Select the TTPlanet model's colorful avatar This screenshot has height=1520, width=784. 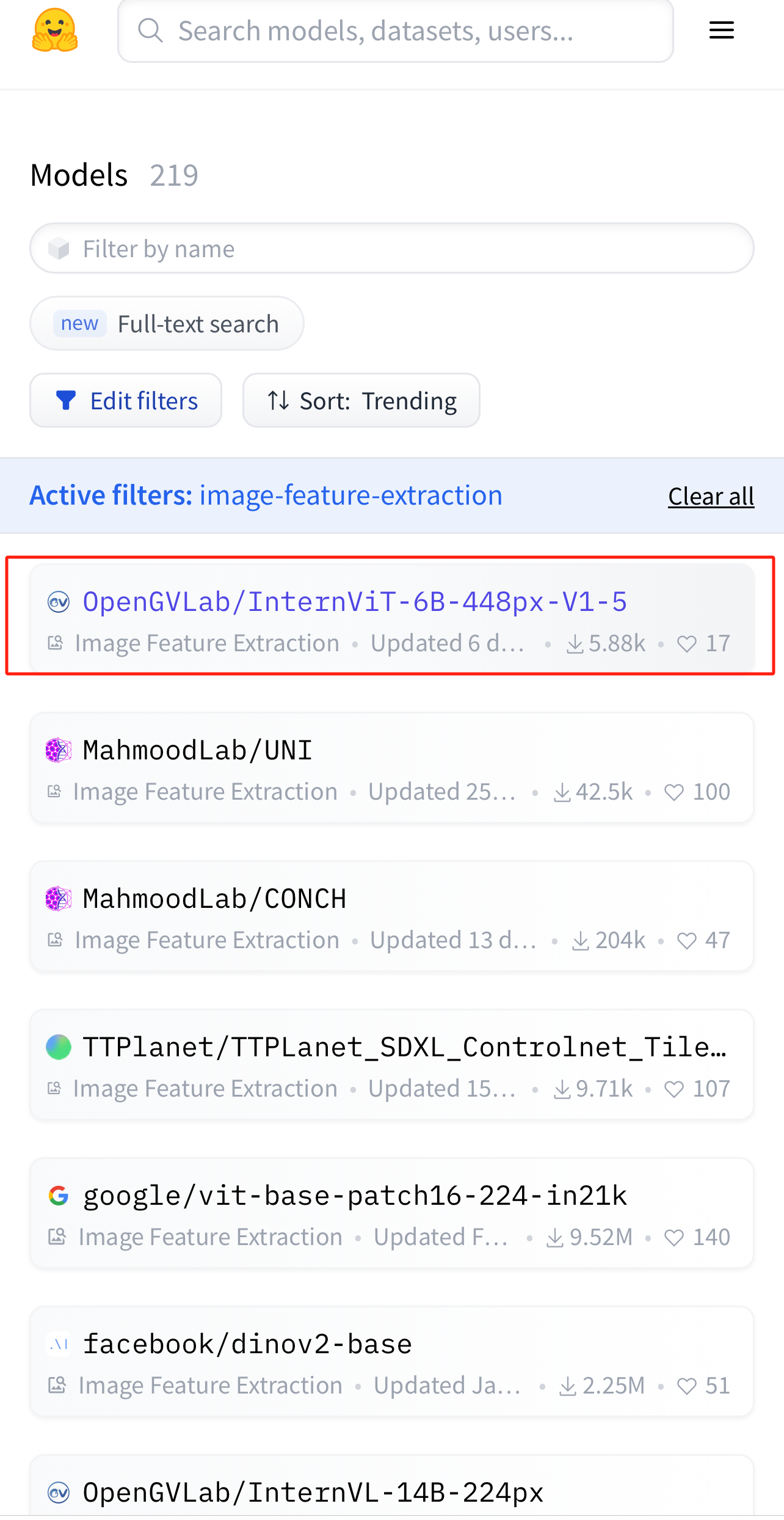(59, 1046)
